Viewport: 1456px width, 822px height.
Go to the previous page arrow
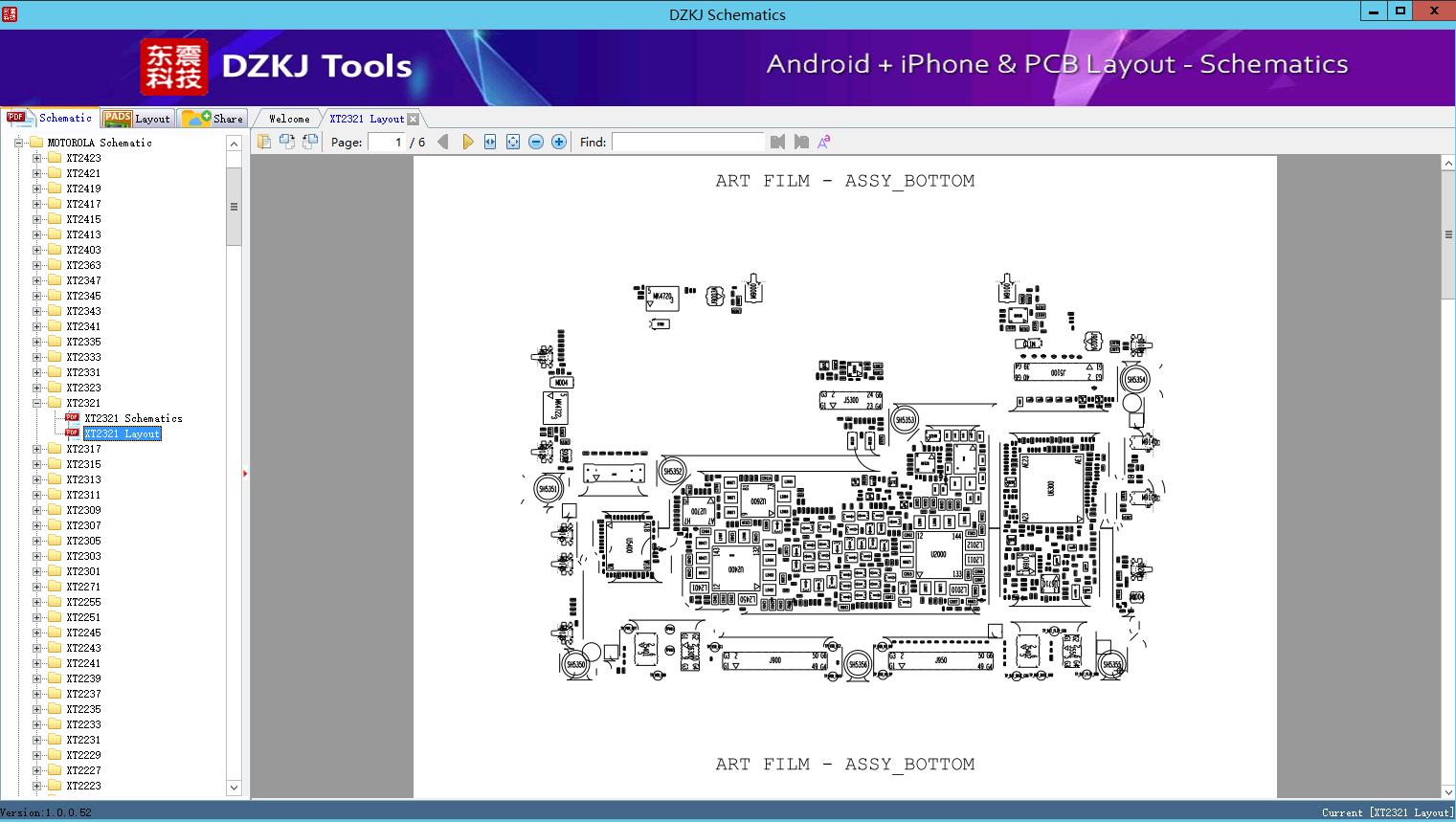point(443,142)
